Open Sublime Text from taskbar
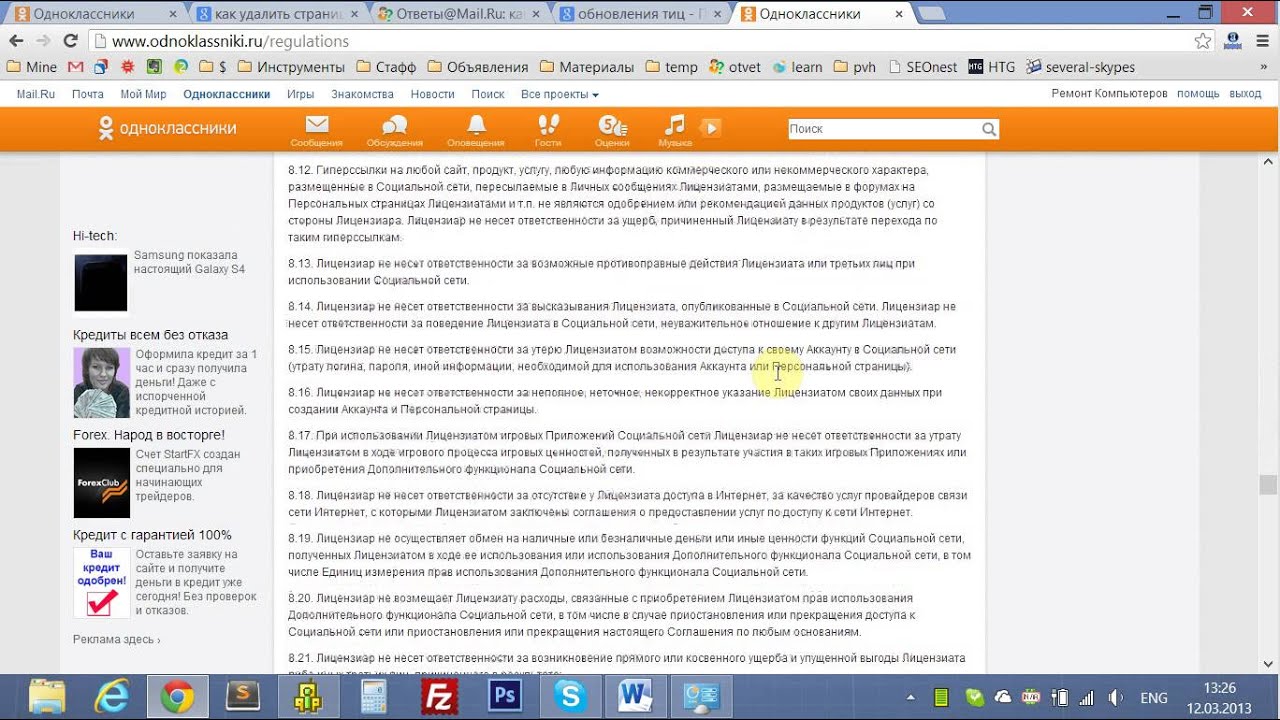Viewport: 1280px width, 720px height. [x=242, y=697]
